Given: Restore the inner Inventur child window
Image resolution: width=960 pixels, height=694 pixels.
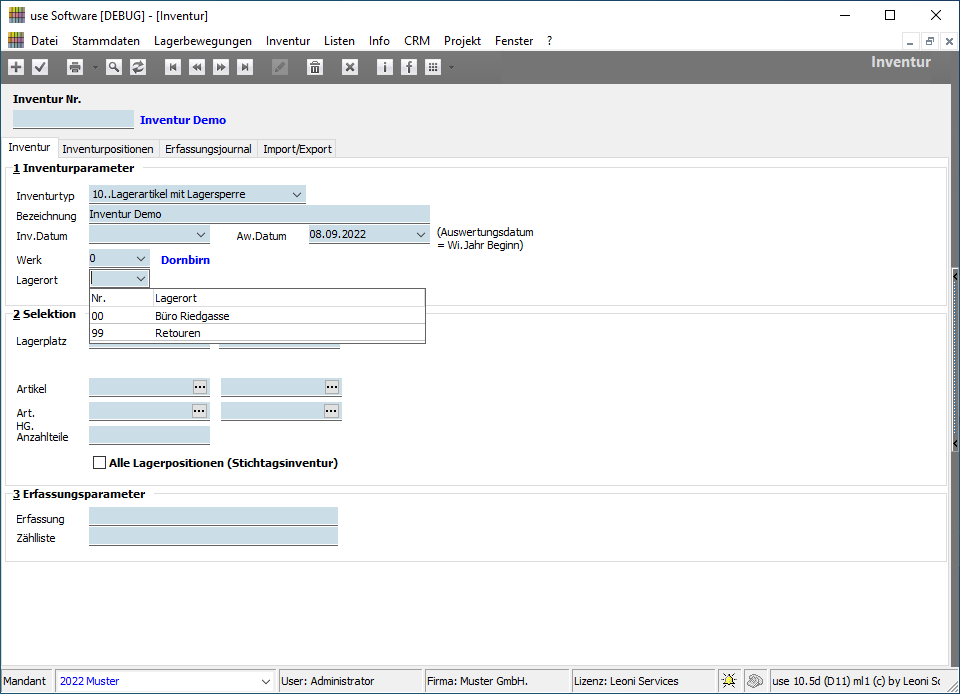Looking at the screenshot, I should 929,41.
